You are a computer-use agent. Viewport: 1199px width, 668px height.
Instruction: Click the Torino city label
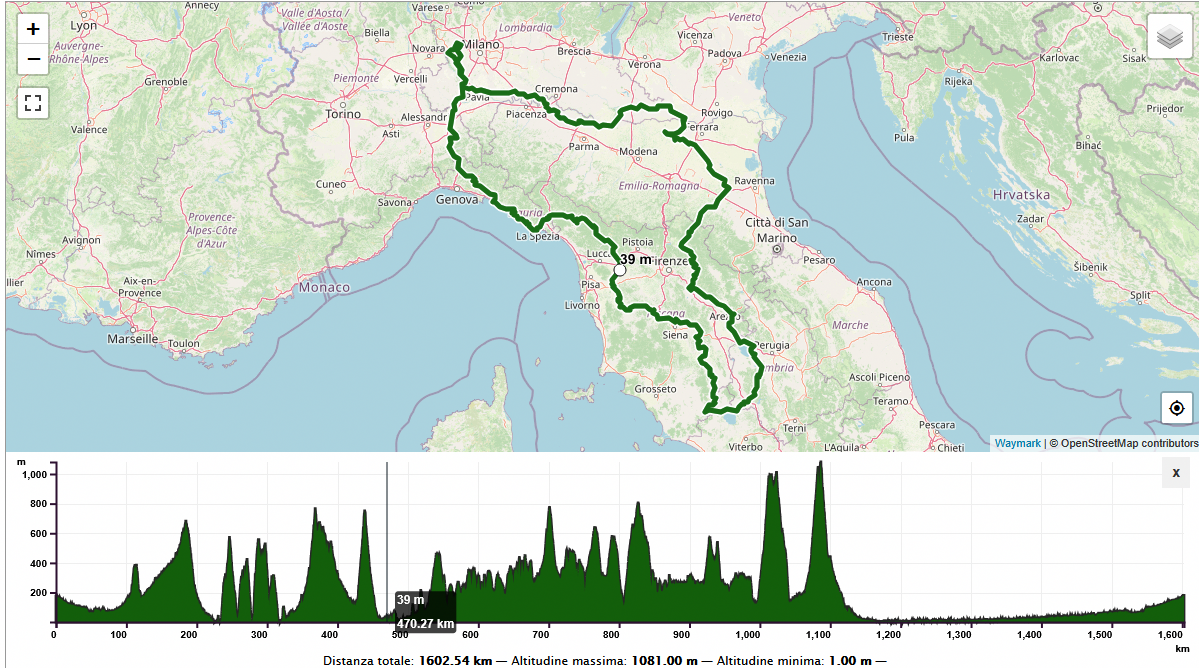343,114
